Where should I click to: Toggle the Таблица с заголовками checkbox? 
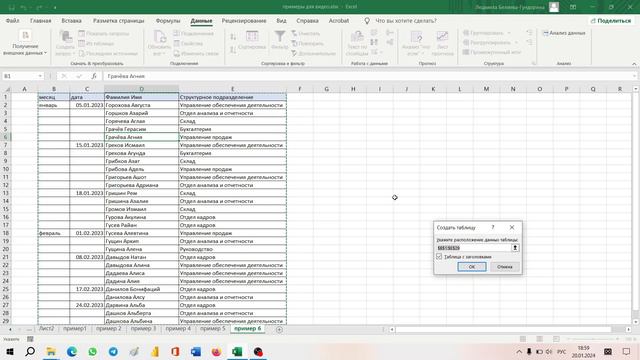tap(439, 256)
